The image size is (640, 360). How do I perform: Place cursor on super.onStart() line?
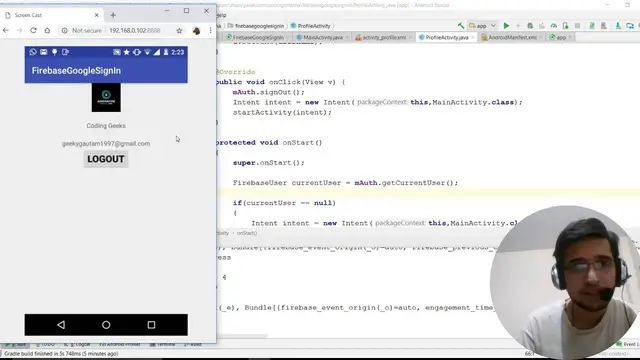pyautogui.click(x=269, y=162)
